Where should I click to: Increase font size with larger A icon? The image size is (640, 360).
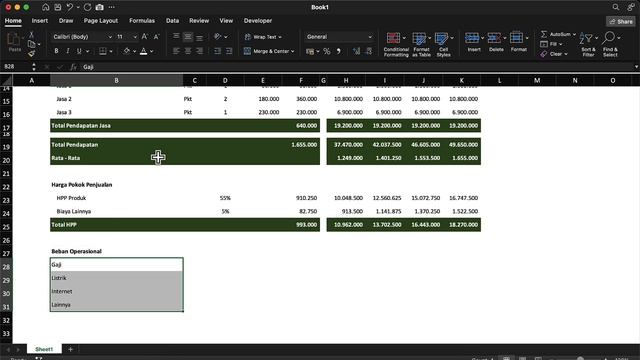pyautogui.click(x=144, y=37)
